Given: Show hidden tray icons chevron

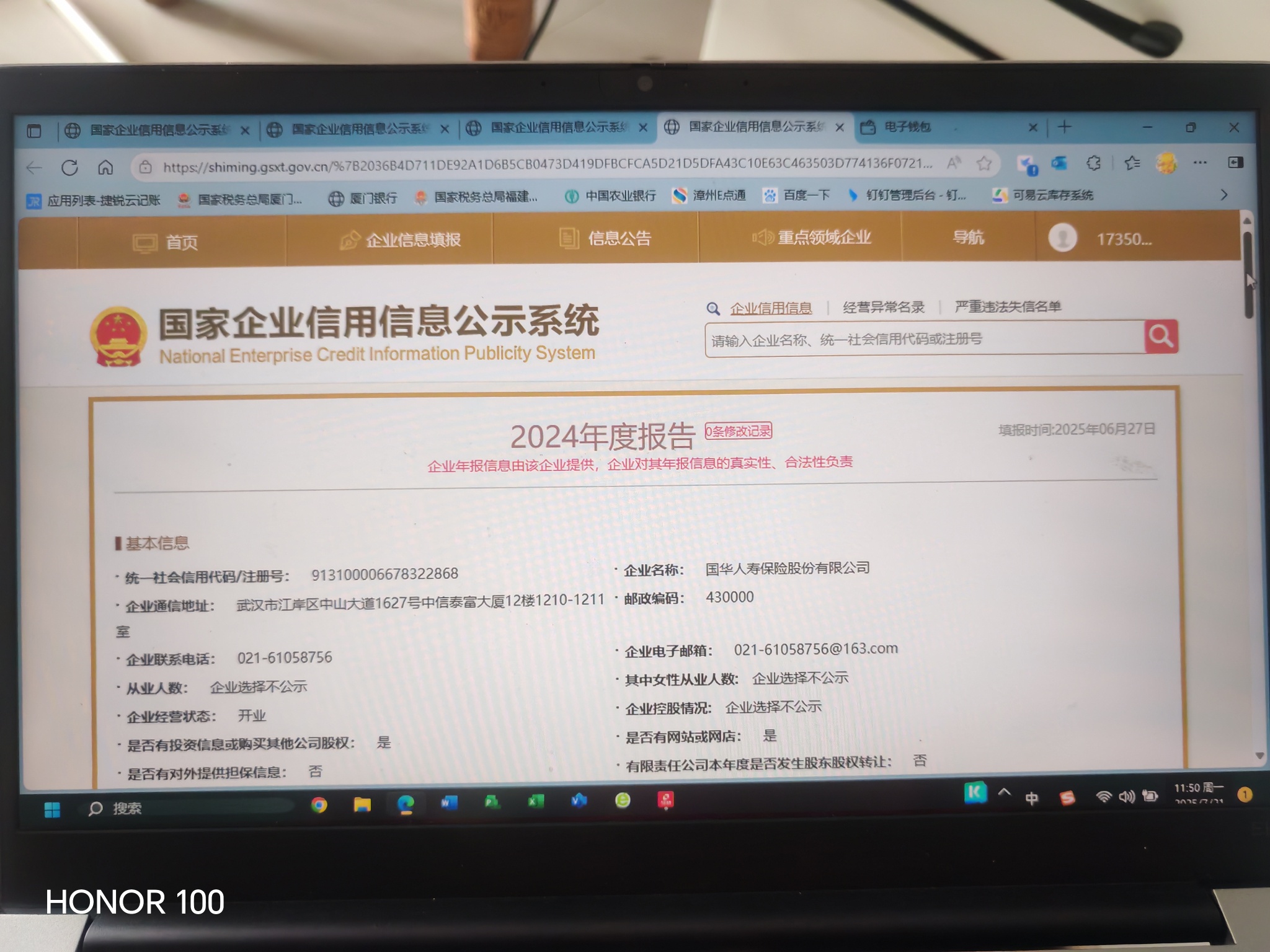Looking at the screenshot, I should coord(1005,793).
